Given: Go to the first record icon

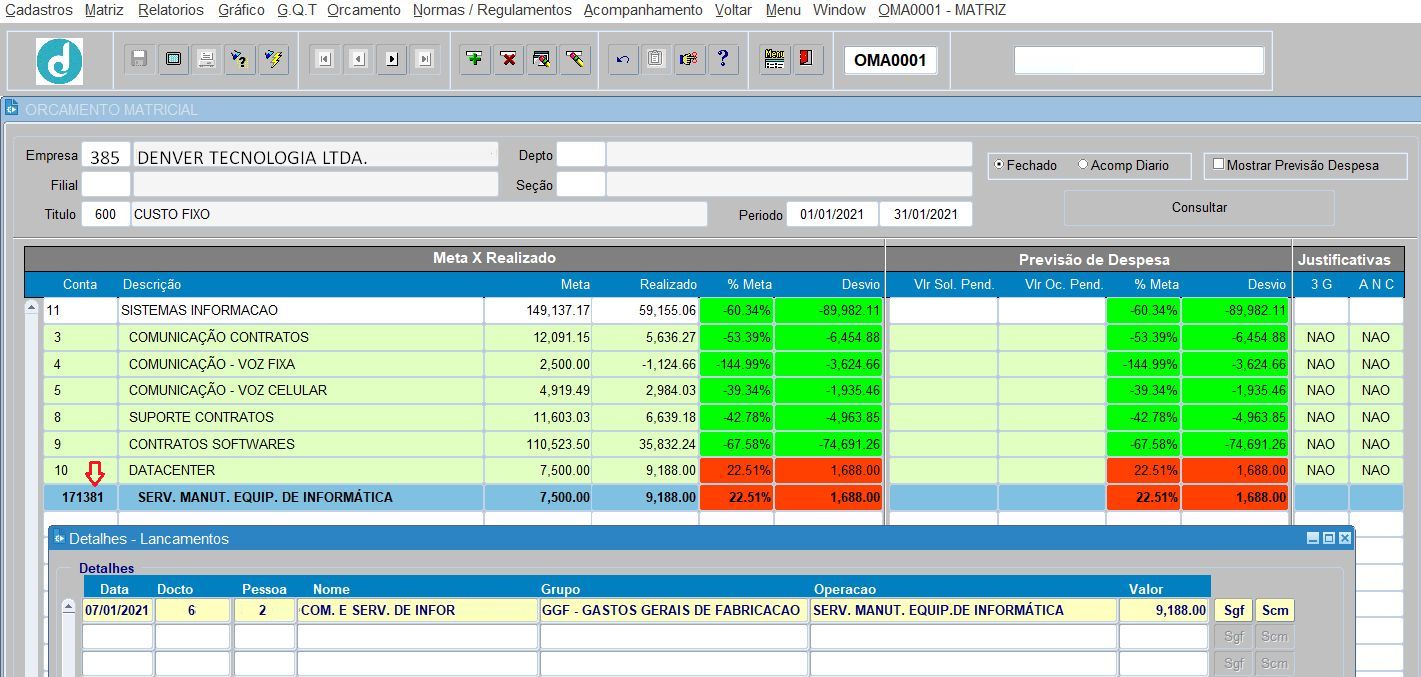Looking at the screenshot, I should (x=324, y=59).
